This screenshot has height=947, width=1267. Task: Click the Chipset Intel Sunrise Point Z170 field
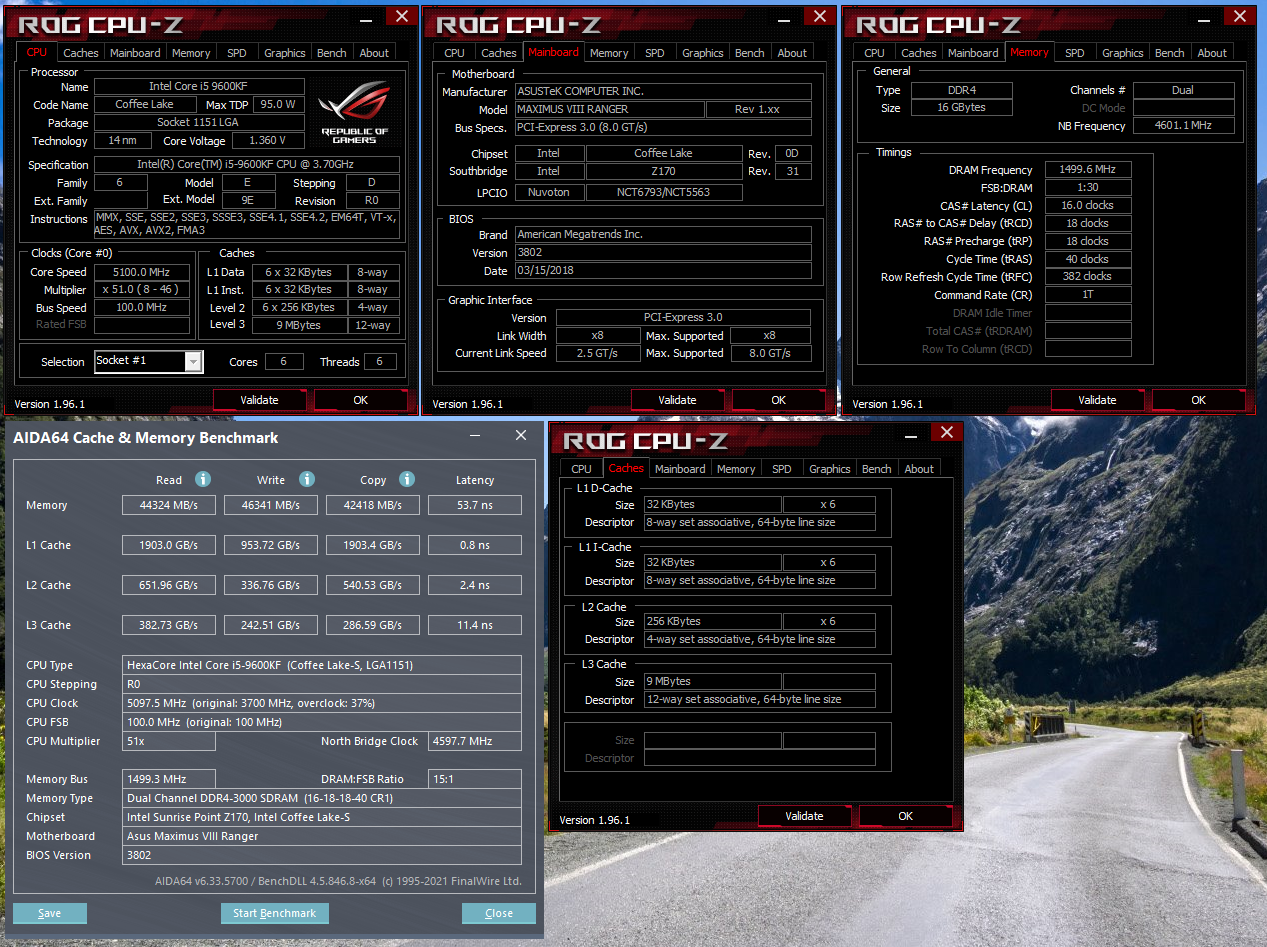[322, 817]
